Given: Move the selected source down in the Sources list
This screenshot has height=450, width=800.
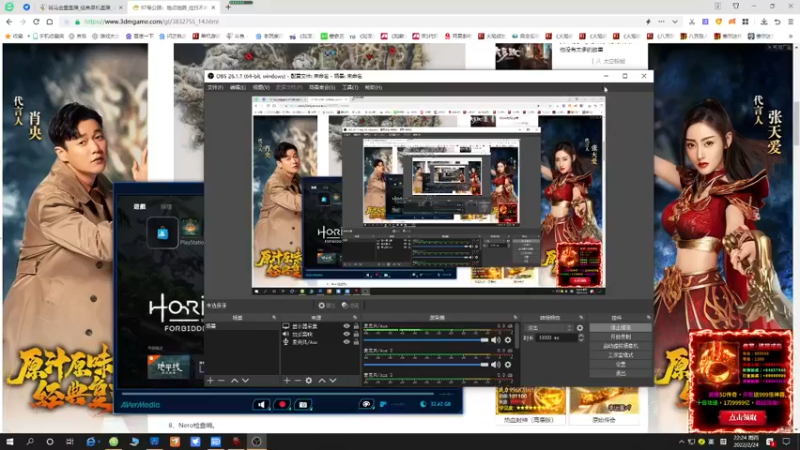Looking at the screenshot, I should (333, 381).
